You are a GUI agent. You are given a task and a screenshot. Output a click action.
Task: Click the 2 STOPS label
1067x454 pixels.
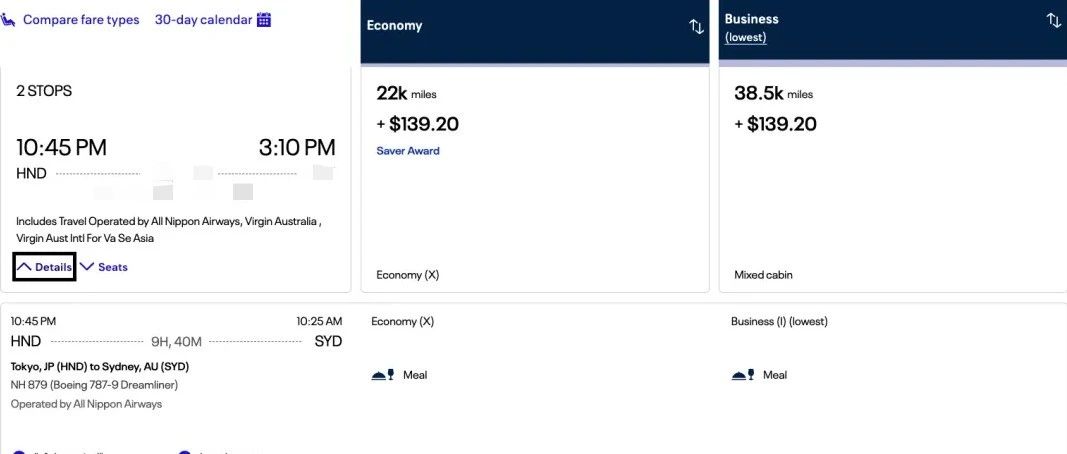point(44,91)
